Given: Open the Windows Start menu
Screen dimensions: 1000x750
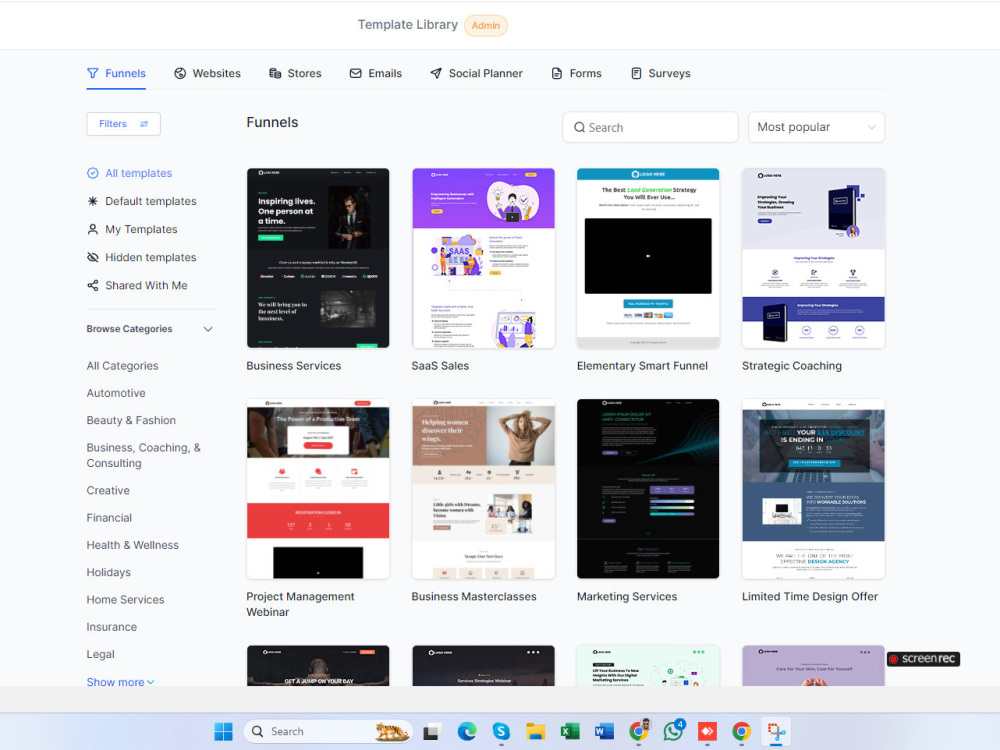Looking at the screenshot, I should [x=223, y=732].
